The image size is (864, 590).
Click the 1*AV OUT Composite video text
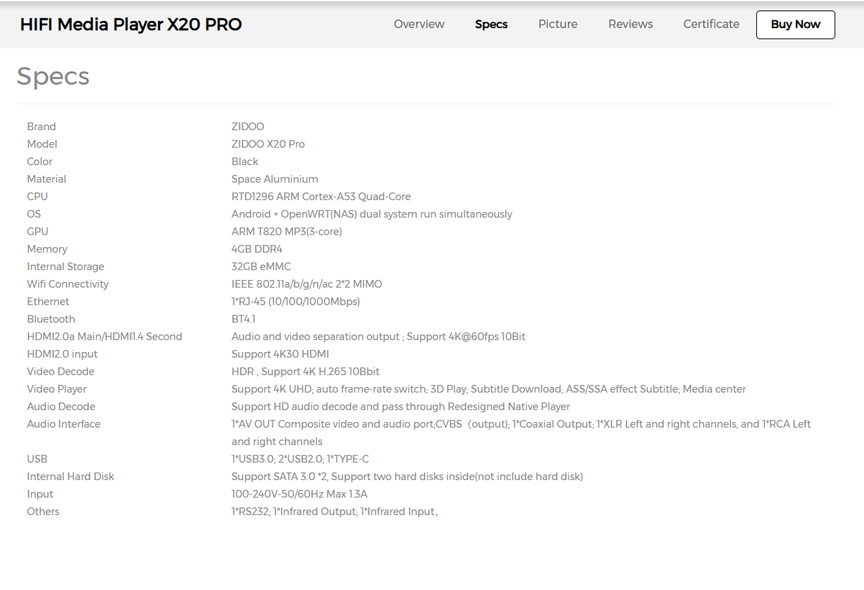(521, 432)
